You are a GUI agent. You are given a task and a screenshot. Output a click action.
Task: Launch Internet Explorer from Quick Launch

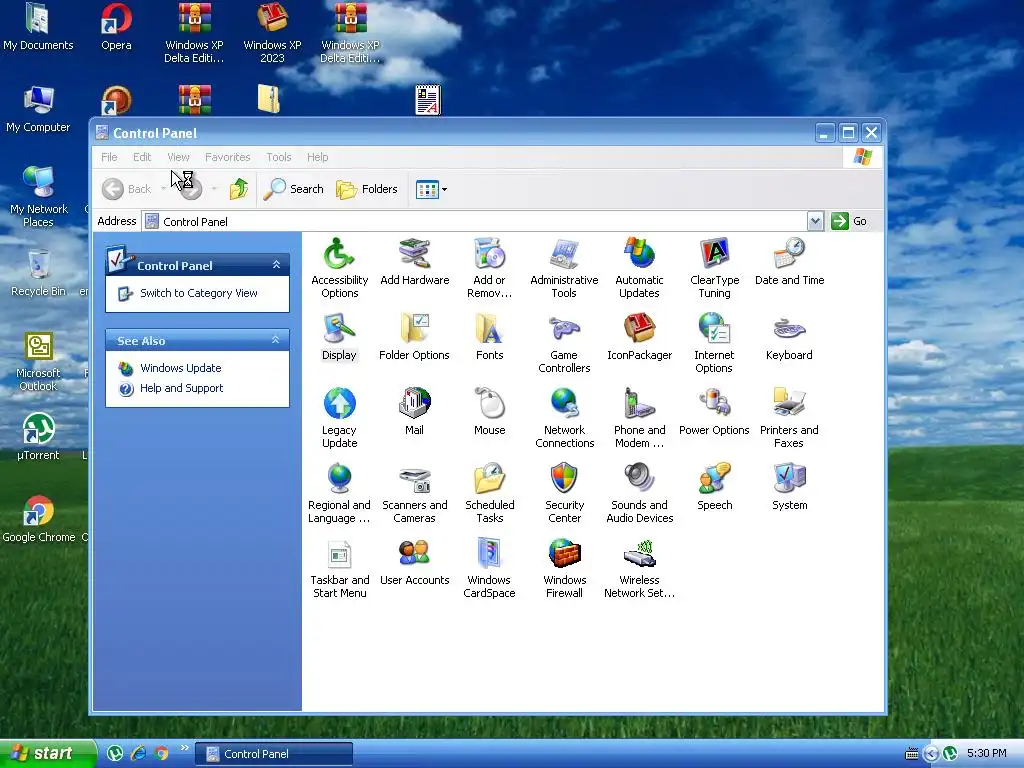point(138,753)
